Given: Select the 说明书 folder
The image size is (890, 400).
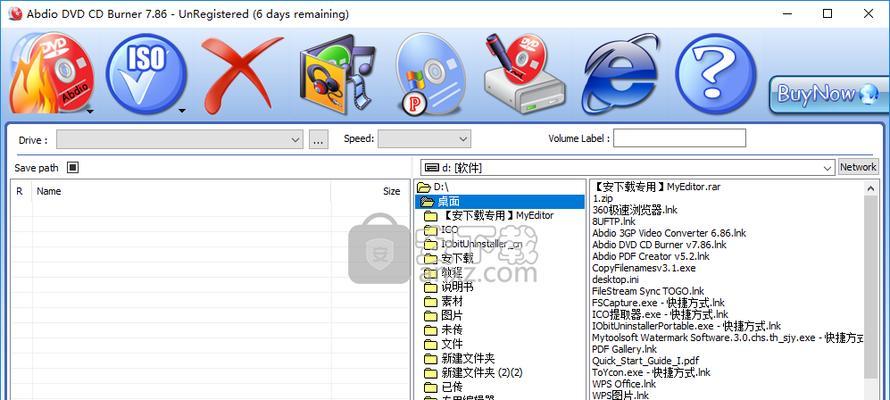Looking at the screenshot, I should click(457, 287).
